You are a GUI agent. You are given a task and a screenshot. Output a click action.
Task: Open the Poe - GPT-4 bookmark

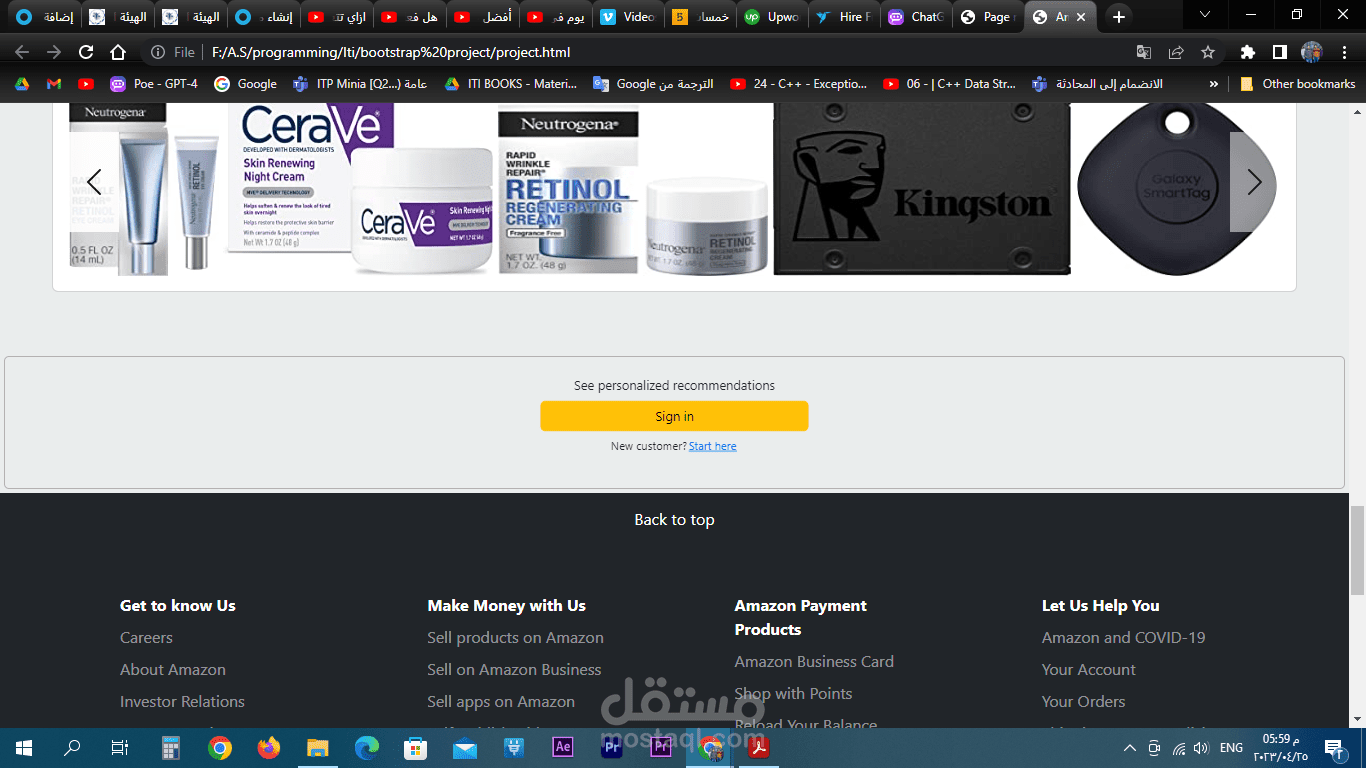pyautogui.click(x=154, y=84)
